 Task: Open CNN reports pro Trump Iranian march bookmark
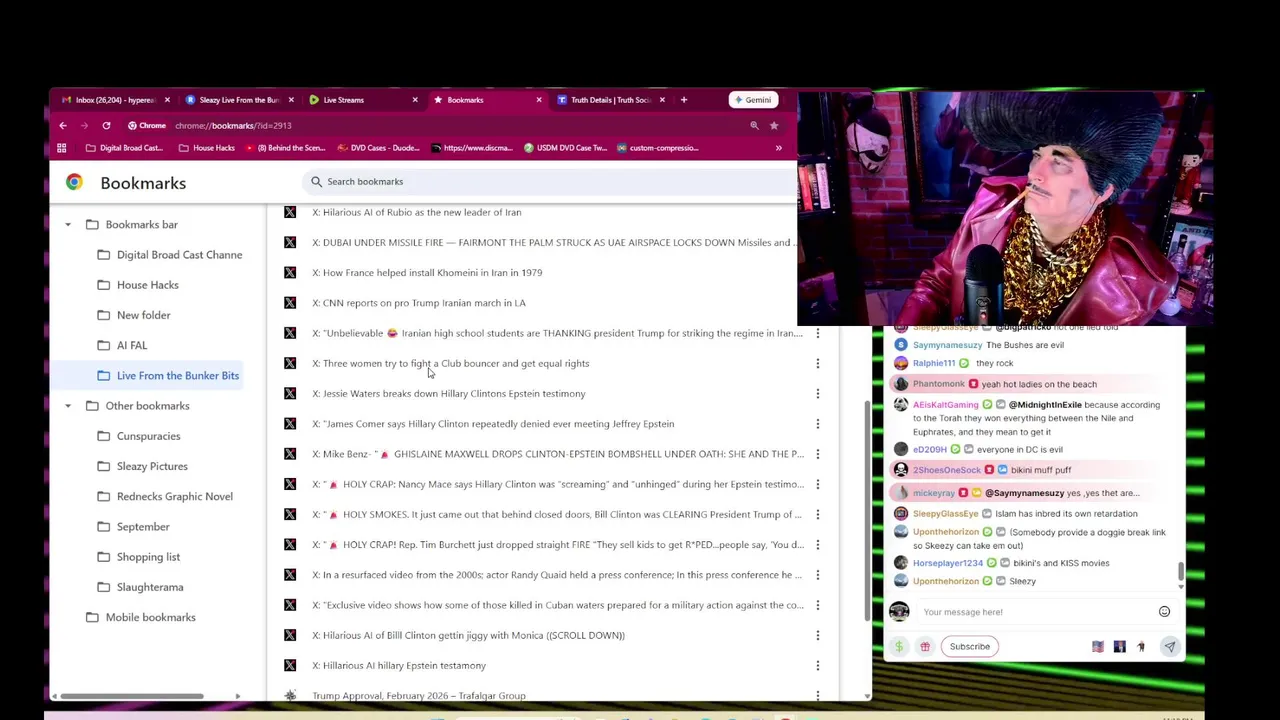[x=418, y=303]
